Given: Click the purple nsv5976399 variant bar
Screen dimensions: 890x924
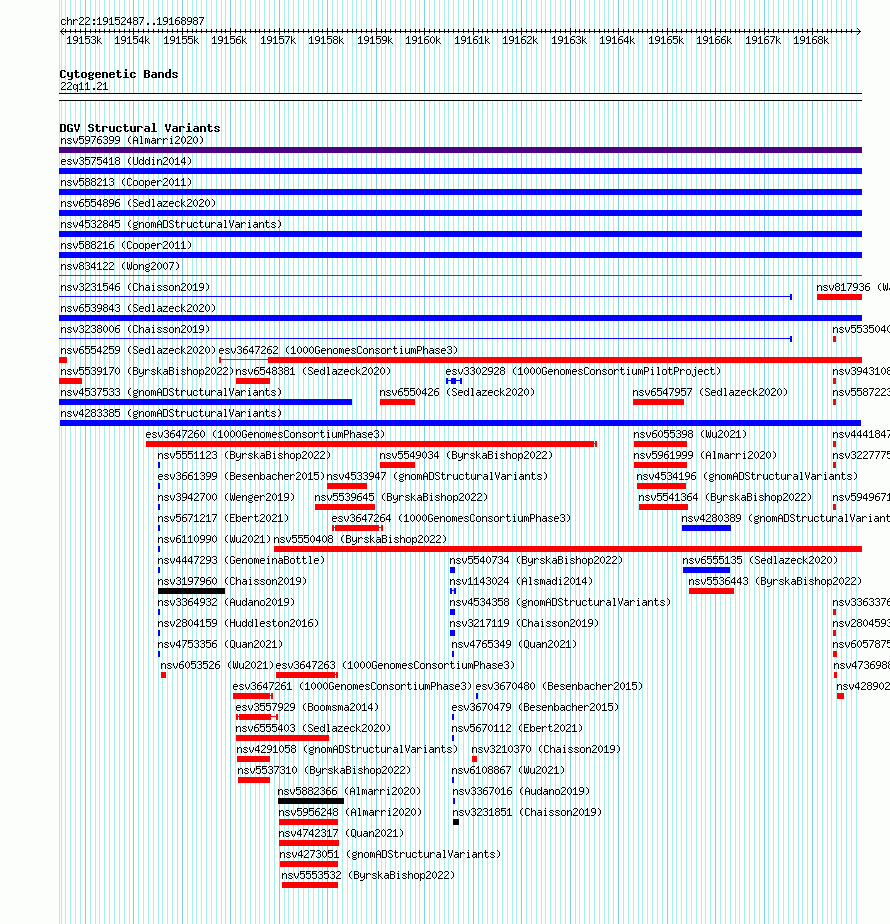Looking at the screenshot, I should [460, 150].
